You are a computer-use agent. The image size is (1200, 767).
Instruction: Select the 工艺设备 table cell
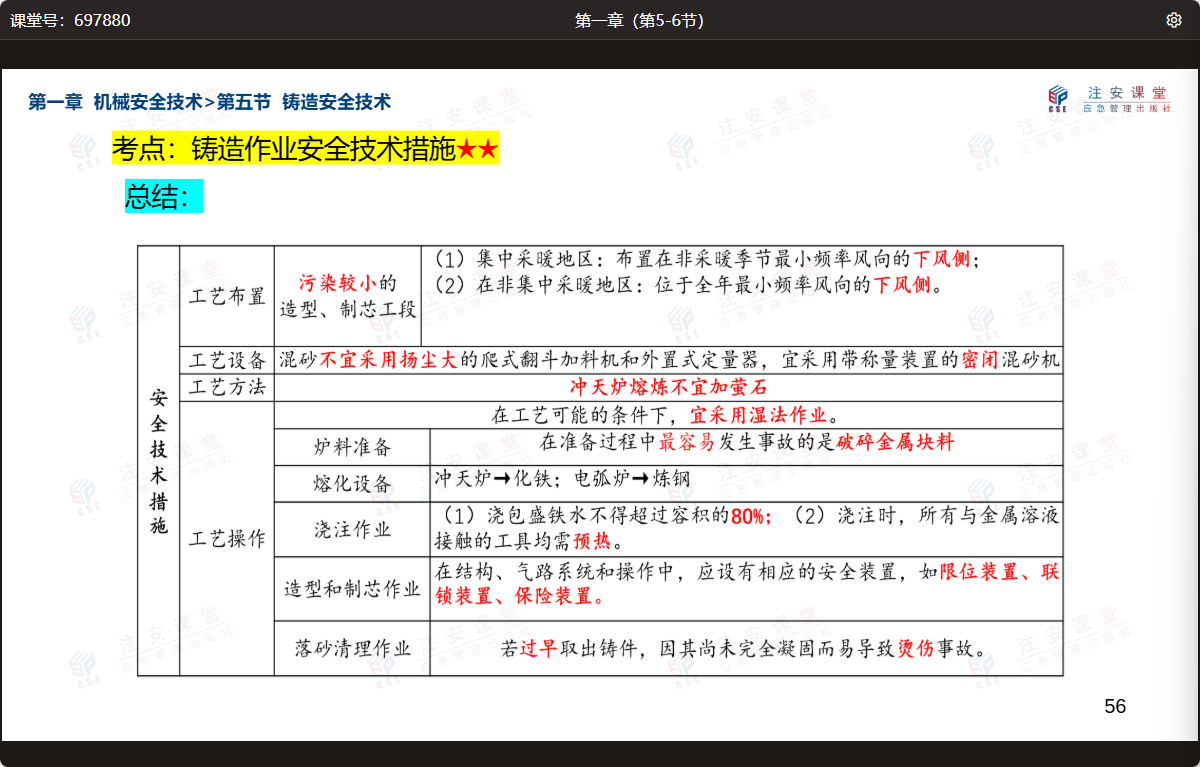pyautogui.click(x=227, y=360)
